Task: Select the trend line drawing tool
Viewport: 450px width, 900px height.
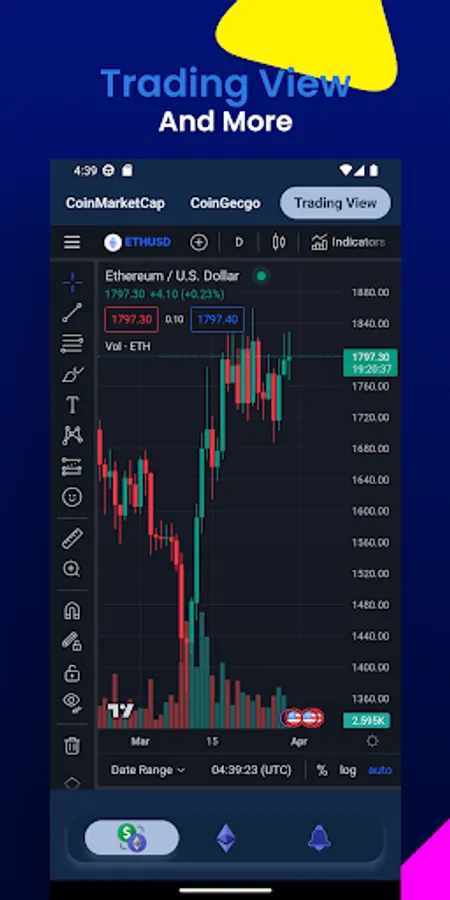Action: pyautogui.click(x=72, y=313)
